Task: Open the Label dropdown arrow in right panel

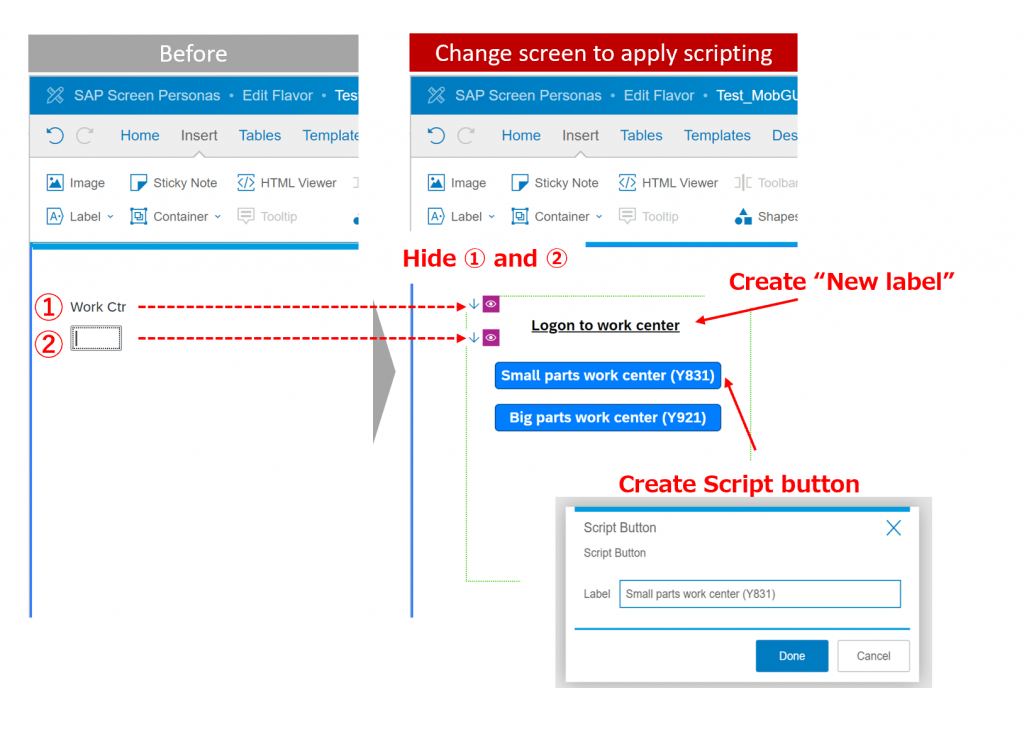Action: 492,217
